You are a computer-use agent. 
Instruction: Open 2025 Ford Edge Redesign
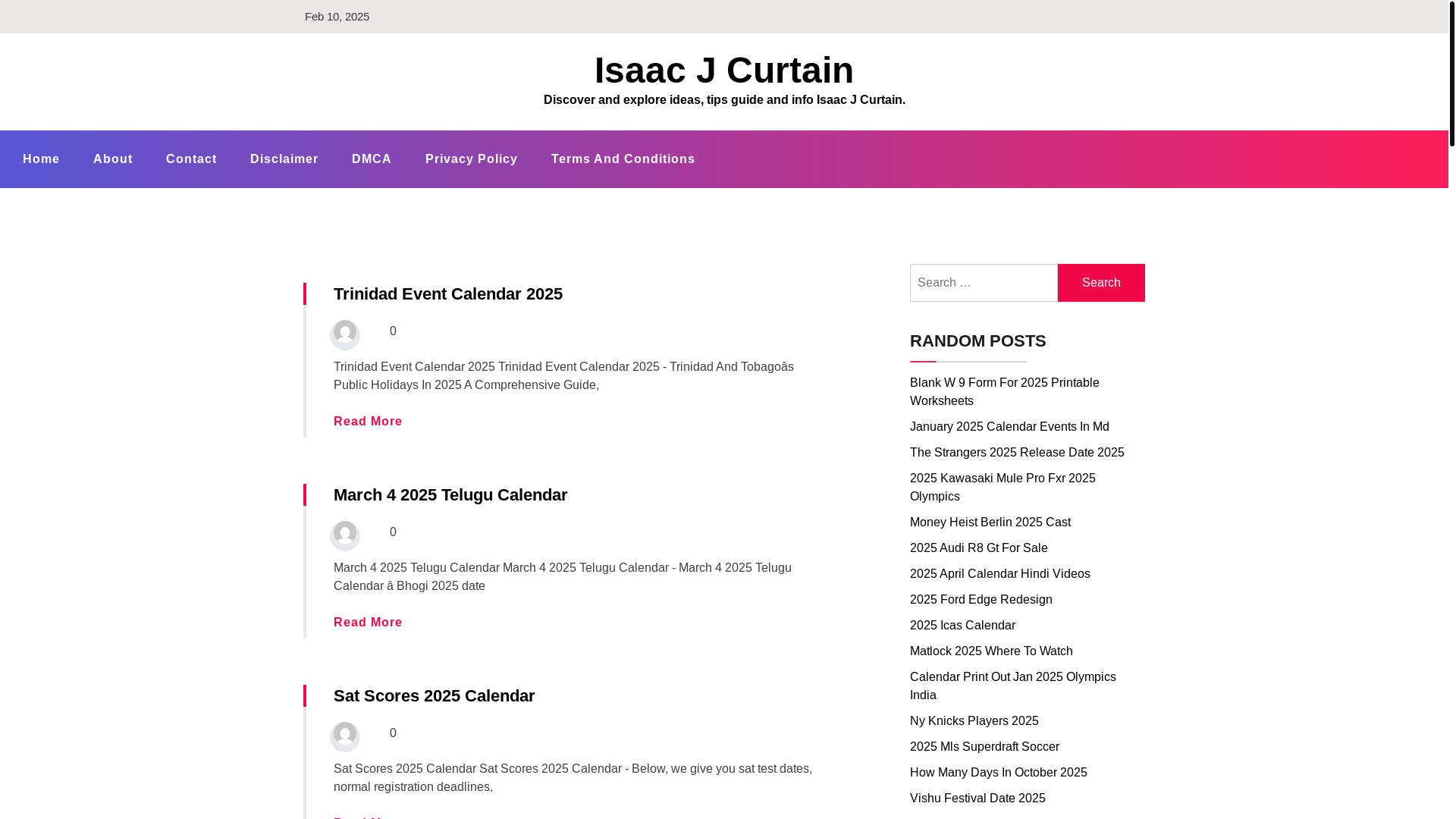tap(981, 600)
